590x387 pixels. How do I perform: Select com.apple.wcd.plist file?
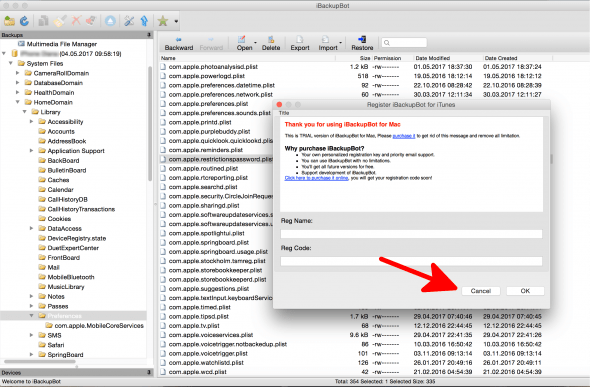click(198, 372)
